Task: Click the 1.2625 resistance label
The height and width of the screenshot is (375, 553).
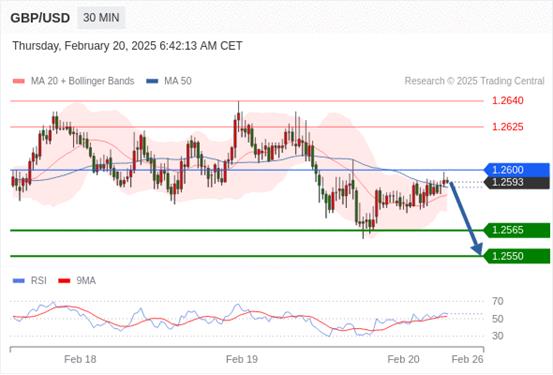Action: point(508,127)
